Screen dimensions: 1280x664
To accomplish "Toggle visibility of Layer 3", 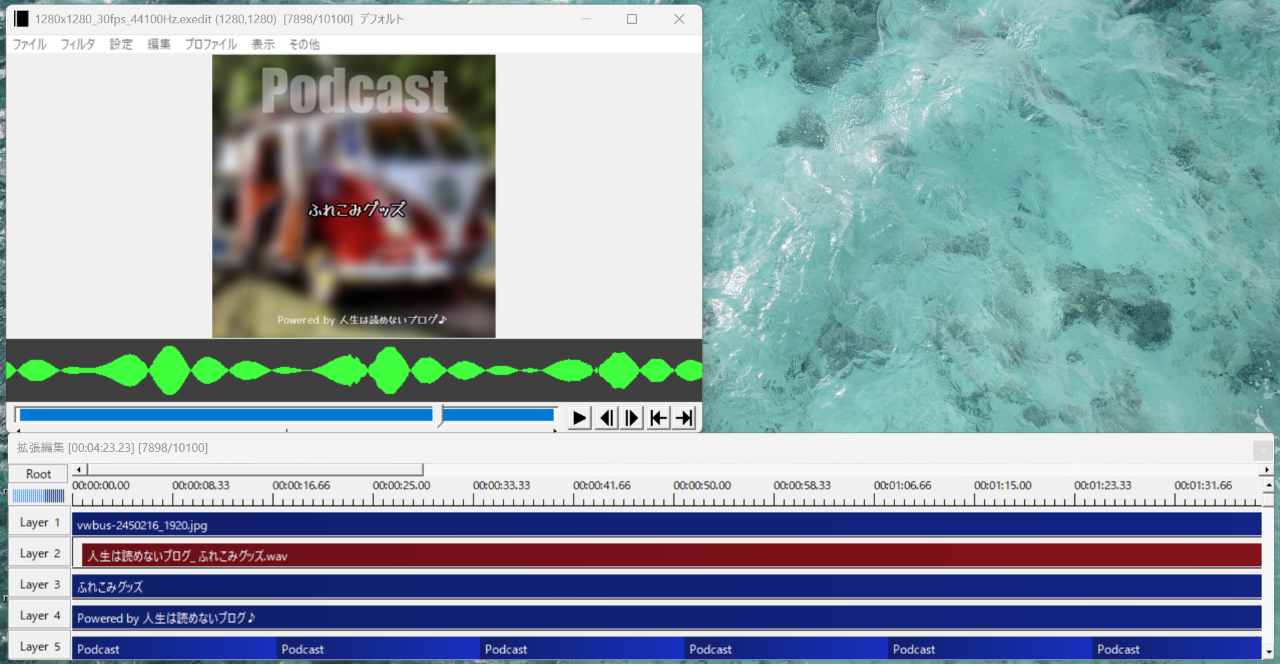I will tap(40, 585).
